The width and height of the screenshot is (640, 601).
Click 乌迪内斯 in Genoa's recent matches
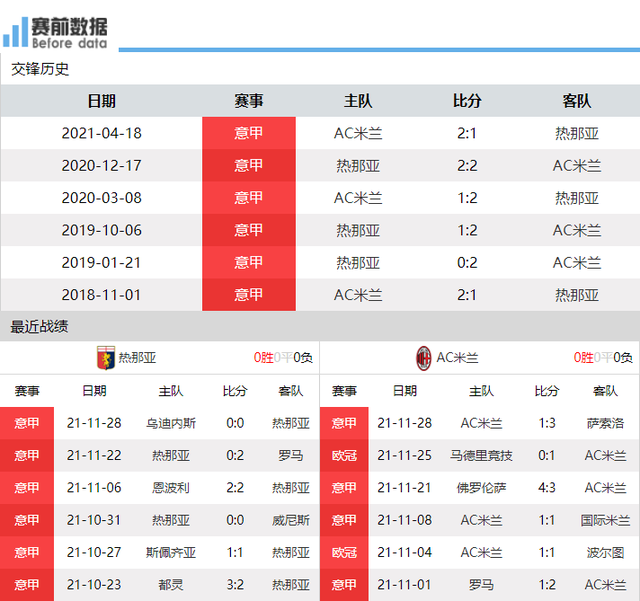click(171, 423)
